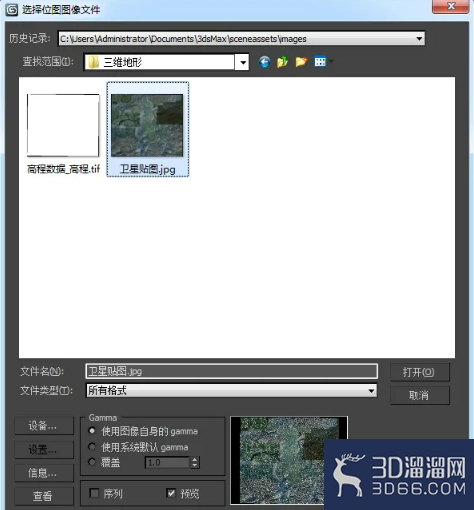This screenshot has height=510, width=474.
Task: Click the 卫星贴图.jpg file name
Action: tap(148, 169)
